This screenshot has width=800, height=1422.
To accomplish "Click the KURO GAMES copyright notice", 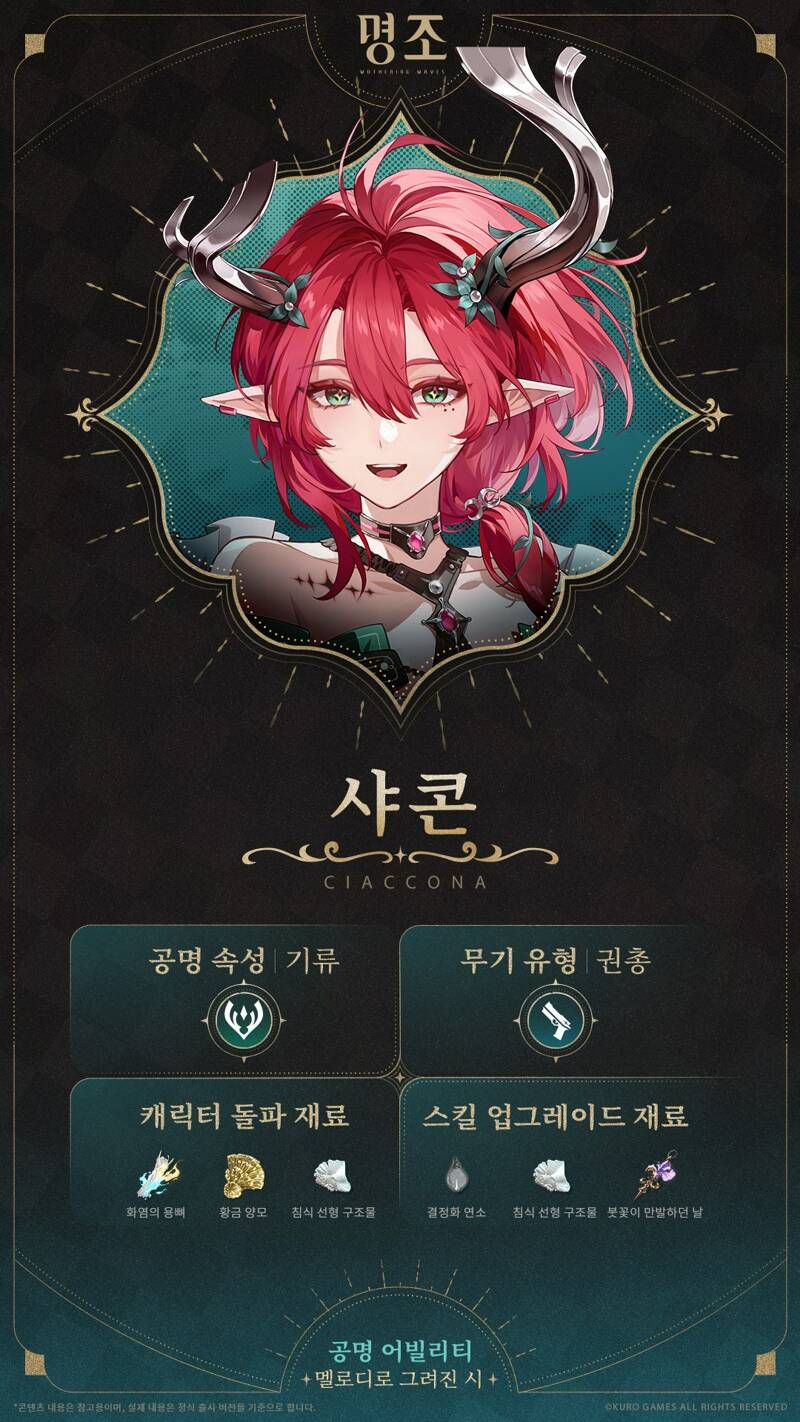I will (x=689, y=1405).
